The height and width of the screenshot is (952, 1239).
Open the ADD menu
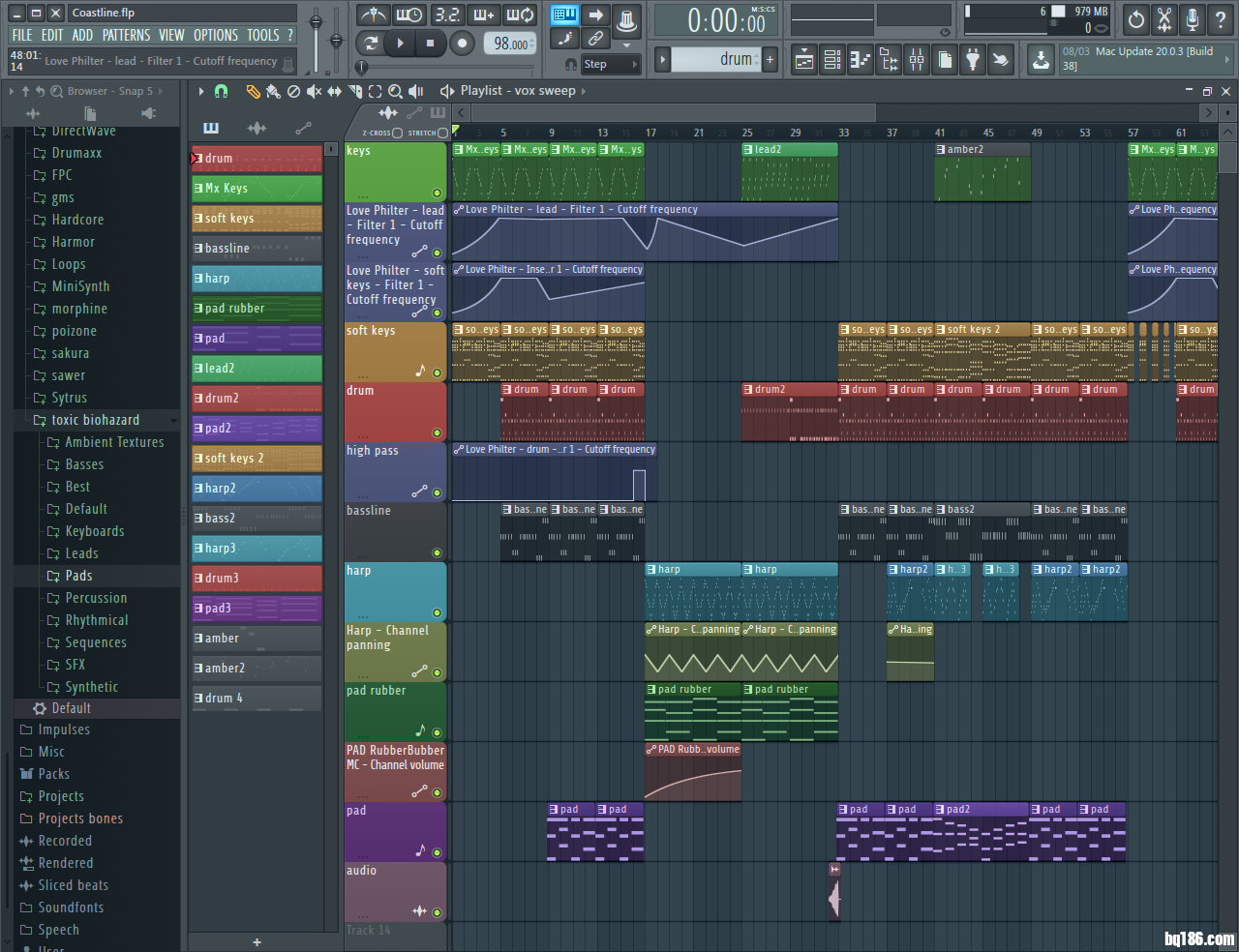(83, 35)
